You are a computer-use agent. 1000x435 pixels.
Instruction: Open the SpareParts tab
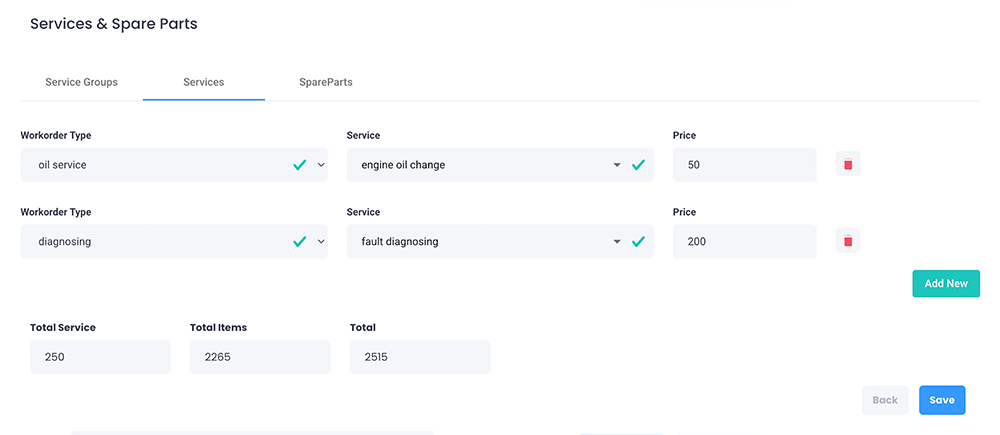pyautogui.click(x=325, y=82)
